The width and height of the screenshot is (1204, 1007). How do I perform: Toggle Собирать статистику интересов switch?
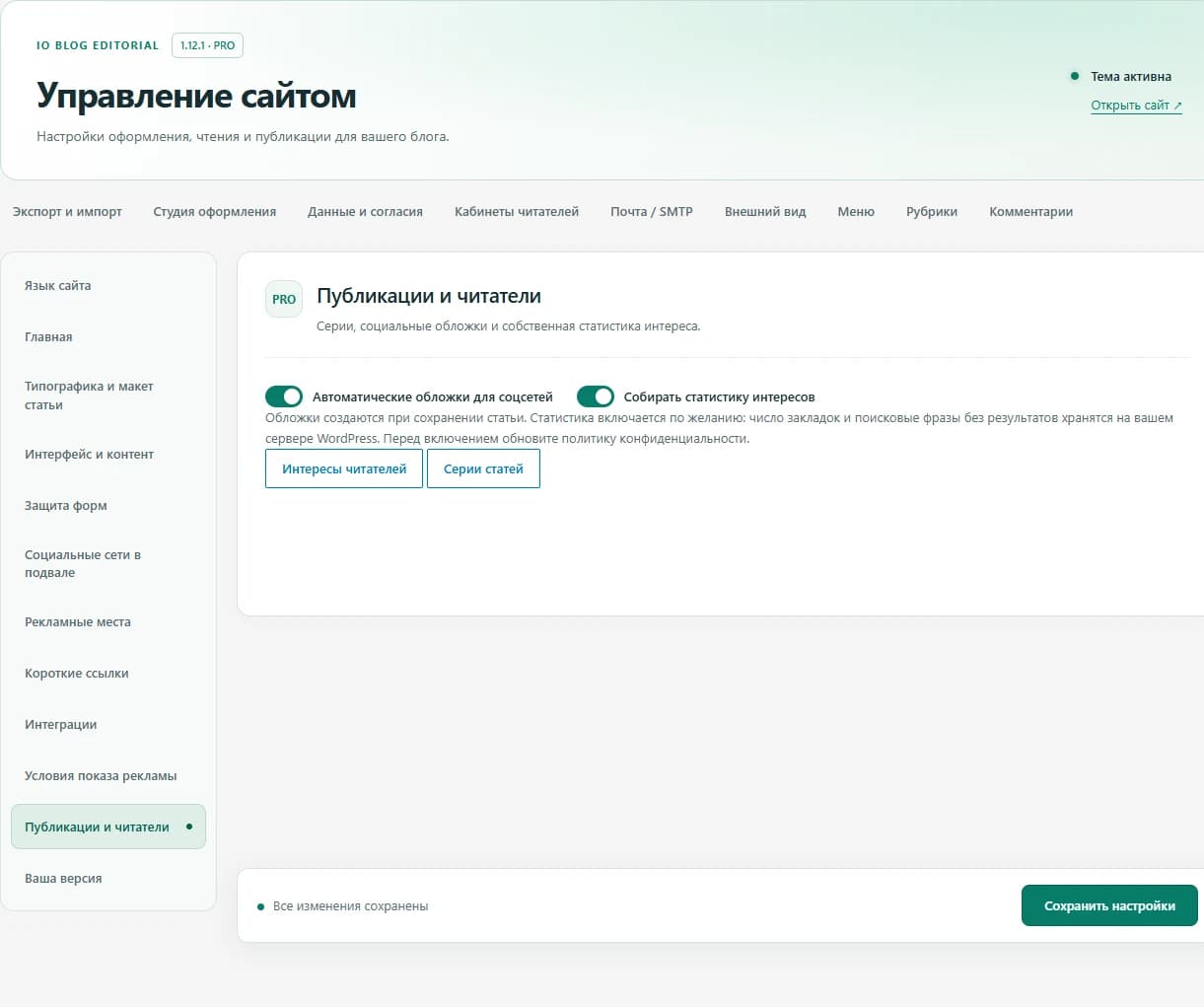click(596, 396)
